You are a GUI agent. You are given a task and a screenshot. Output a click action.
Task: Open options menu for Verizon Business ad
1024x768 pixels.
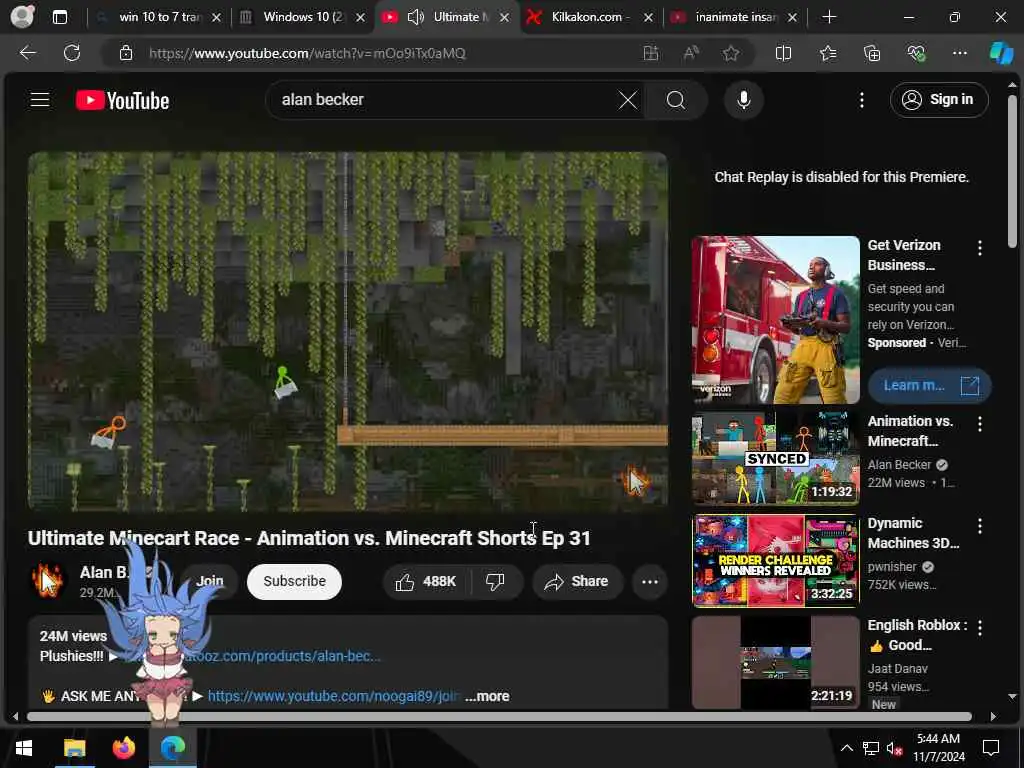click(980, 248)
